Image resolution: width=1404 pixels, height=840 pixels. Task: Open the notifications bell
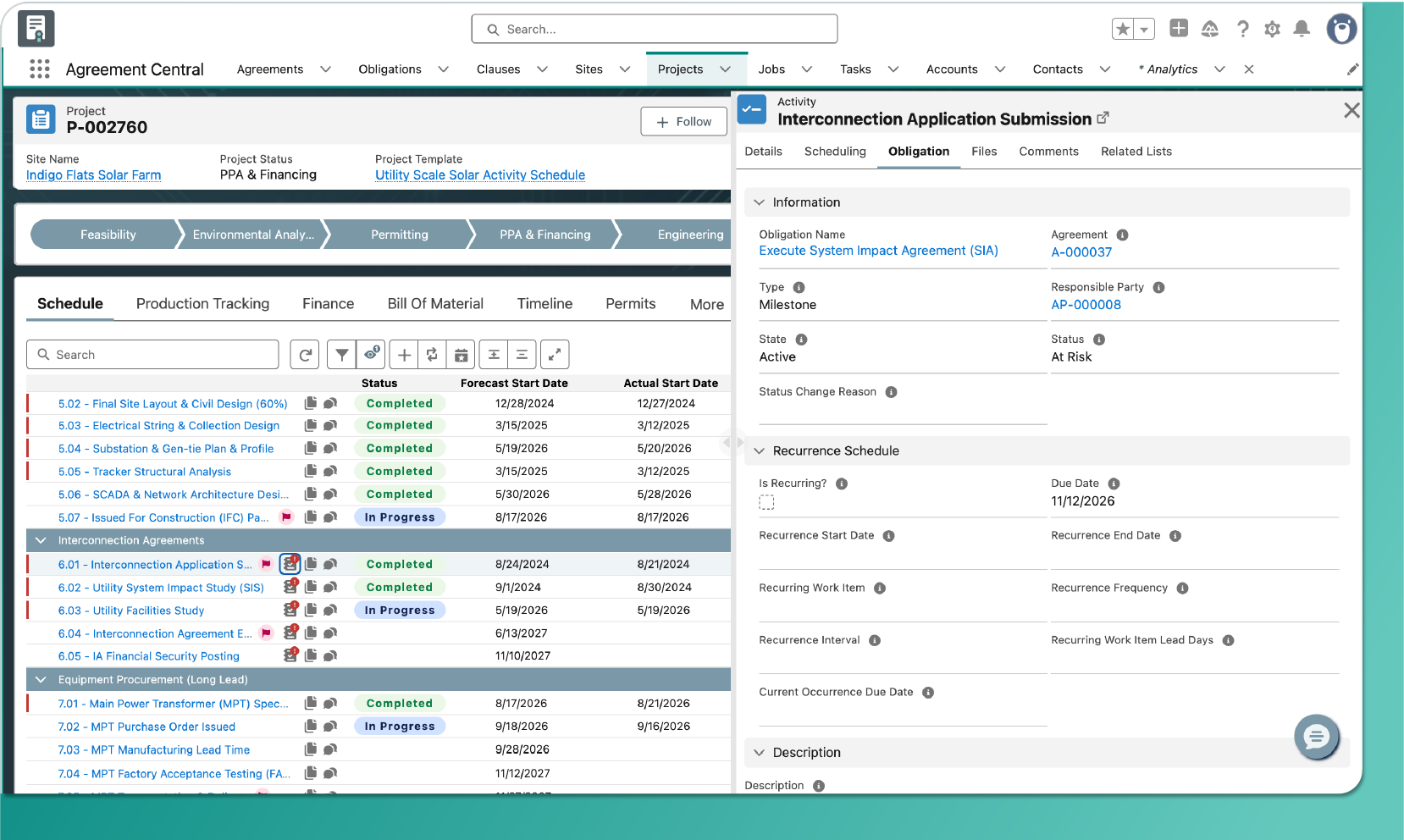[x=1302, y=29]
